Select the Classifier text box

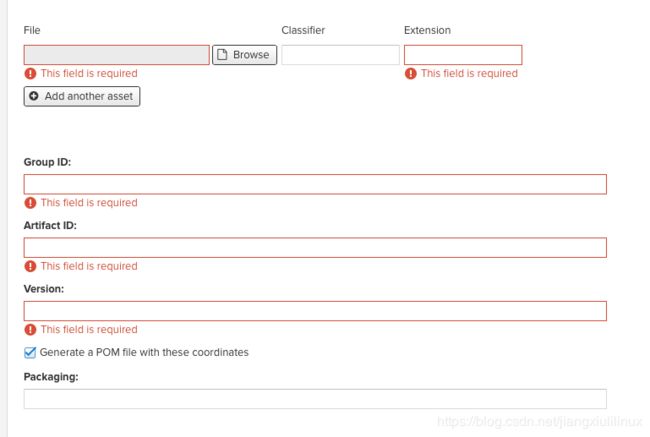pos(340,55)
